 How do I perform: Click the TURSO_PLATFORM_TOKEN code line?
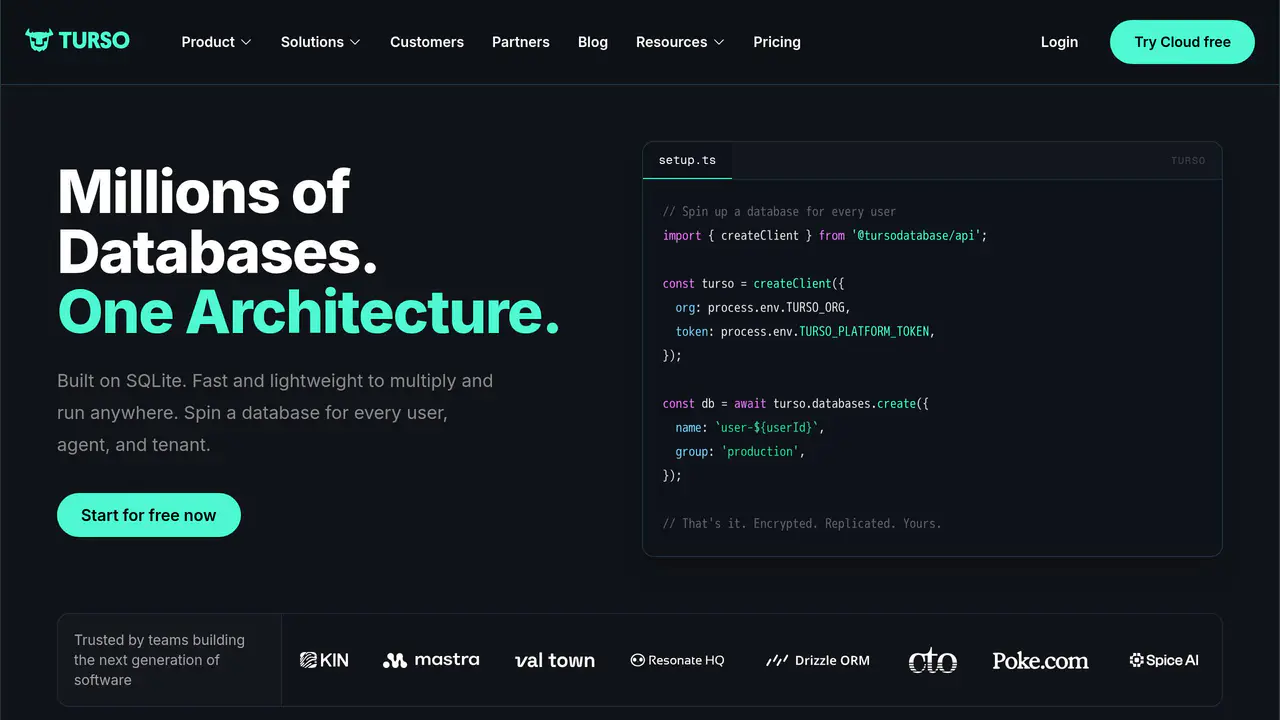805,332
